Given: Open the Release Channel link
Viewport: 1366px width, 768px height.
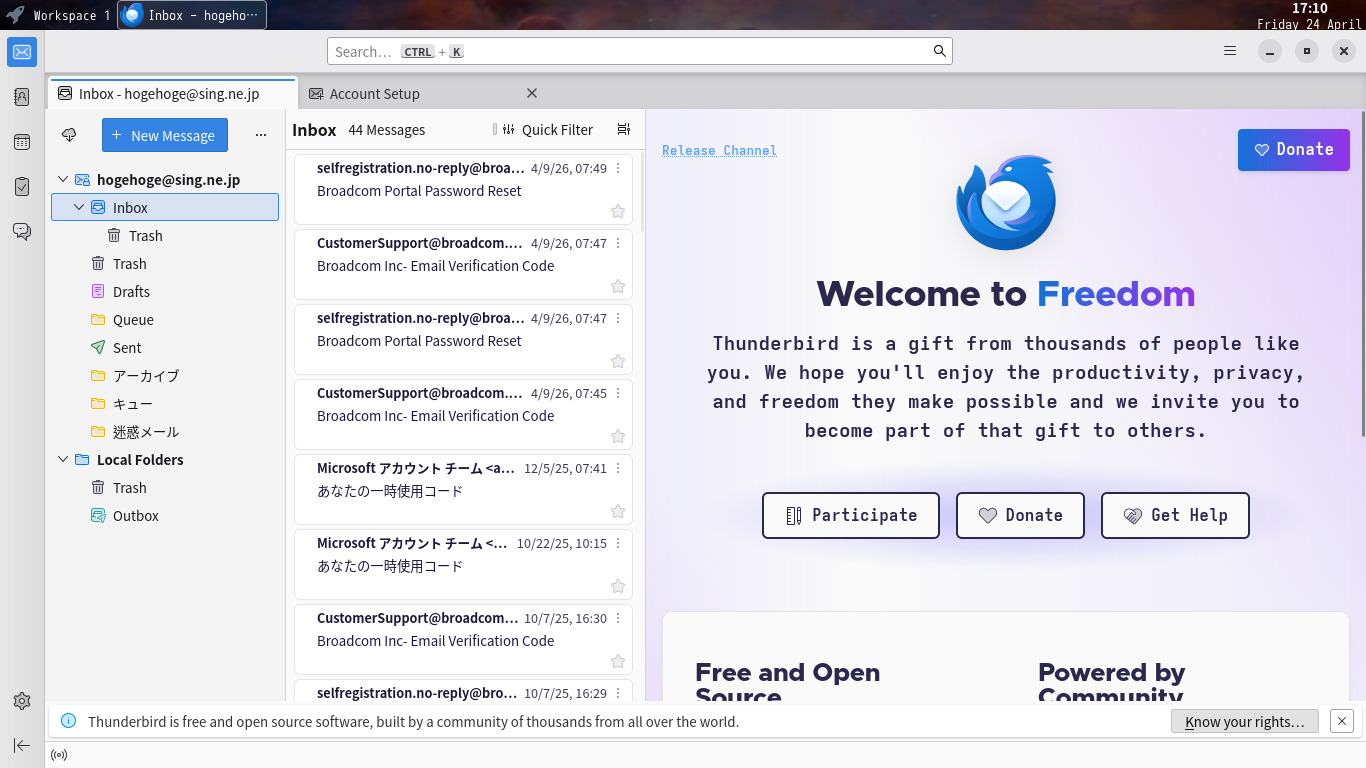Looking at the screenshot, I should [719, 150].
